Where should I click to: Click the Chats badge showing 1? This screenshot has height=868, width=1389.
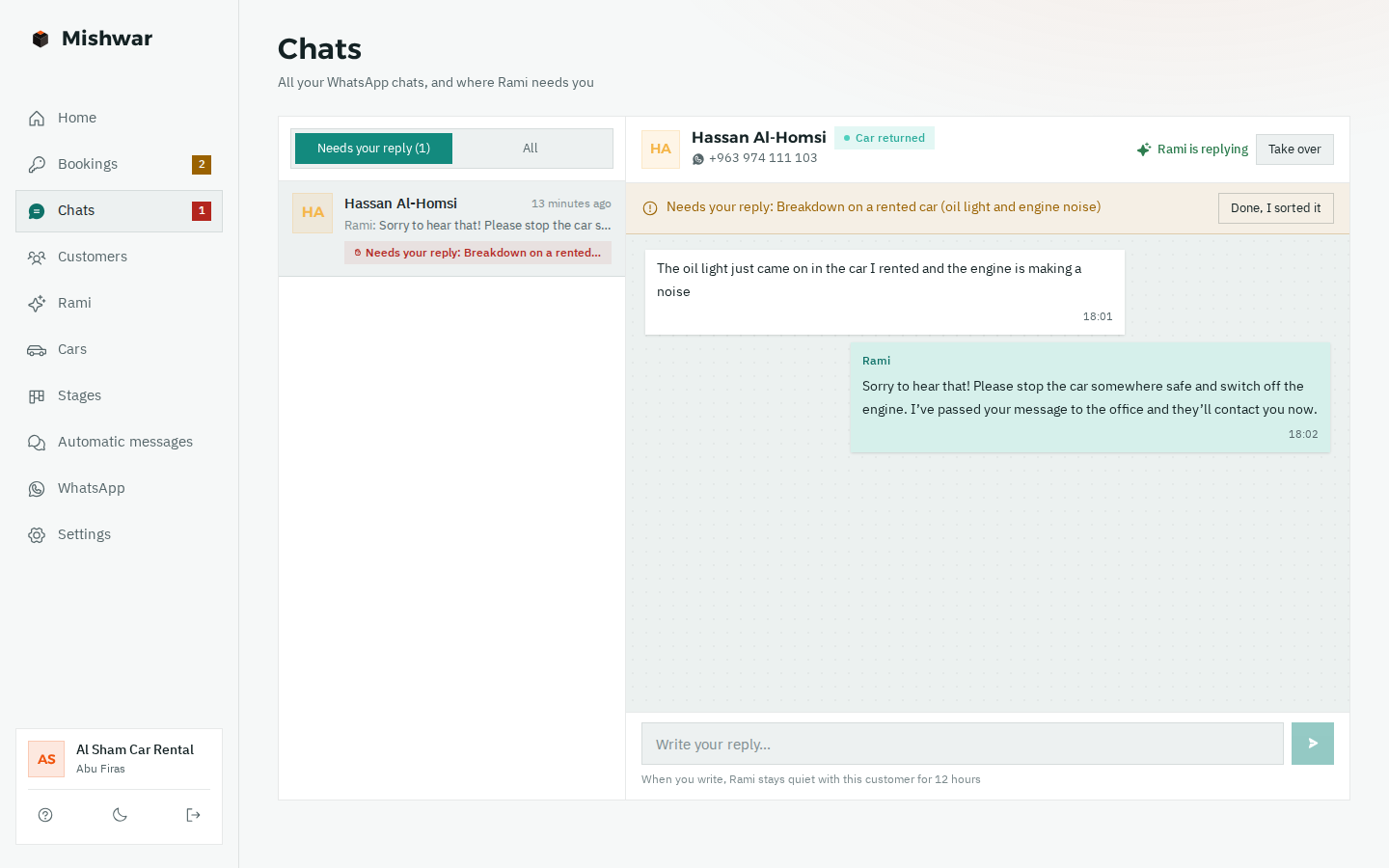click(x=202, y=210)
